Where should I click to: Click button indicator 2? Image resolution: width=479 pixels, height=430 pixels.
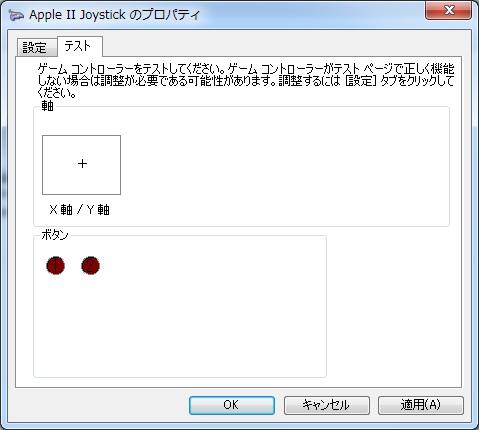pos(91,266)
